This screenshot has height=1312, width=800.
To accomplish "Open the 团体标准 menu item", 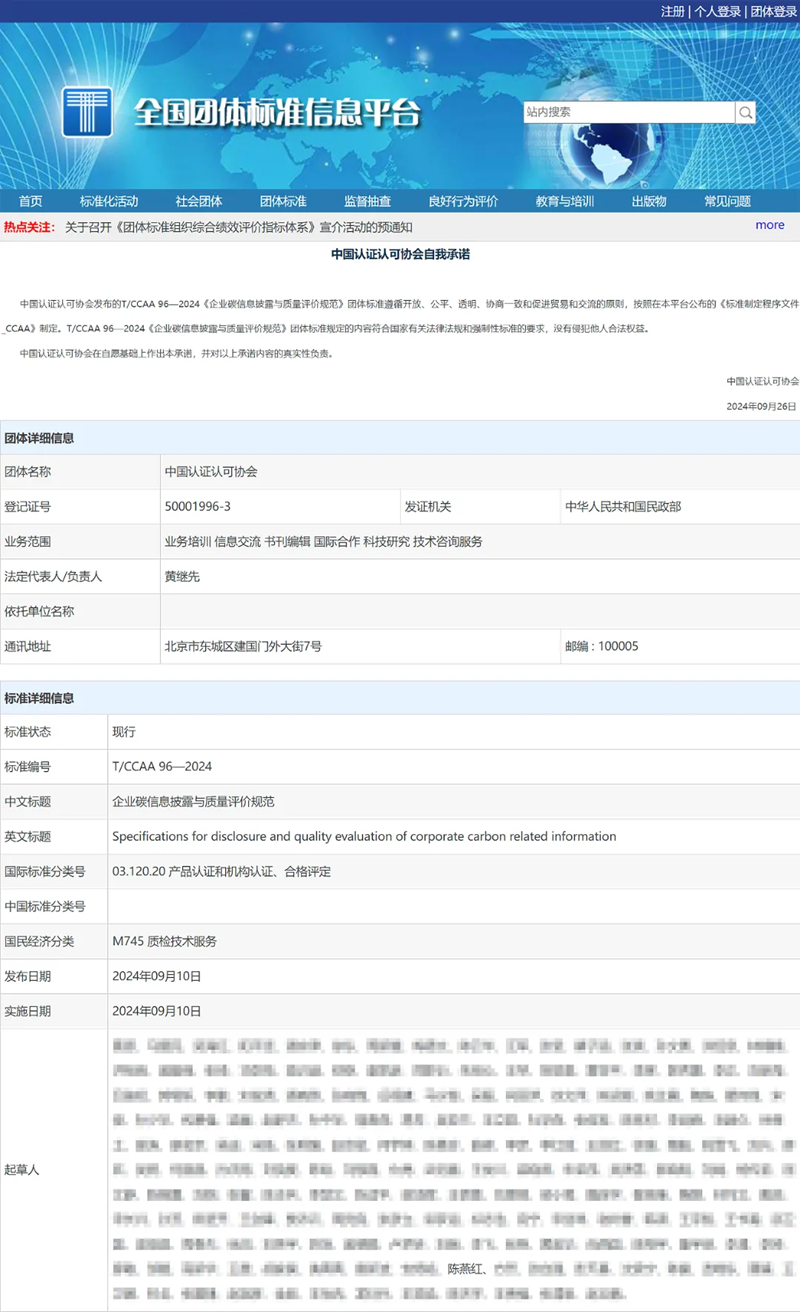I will point(283,201).
